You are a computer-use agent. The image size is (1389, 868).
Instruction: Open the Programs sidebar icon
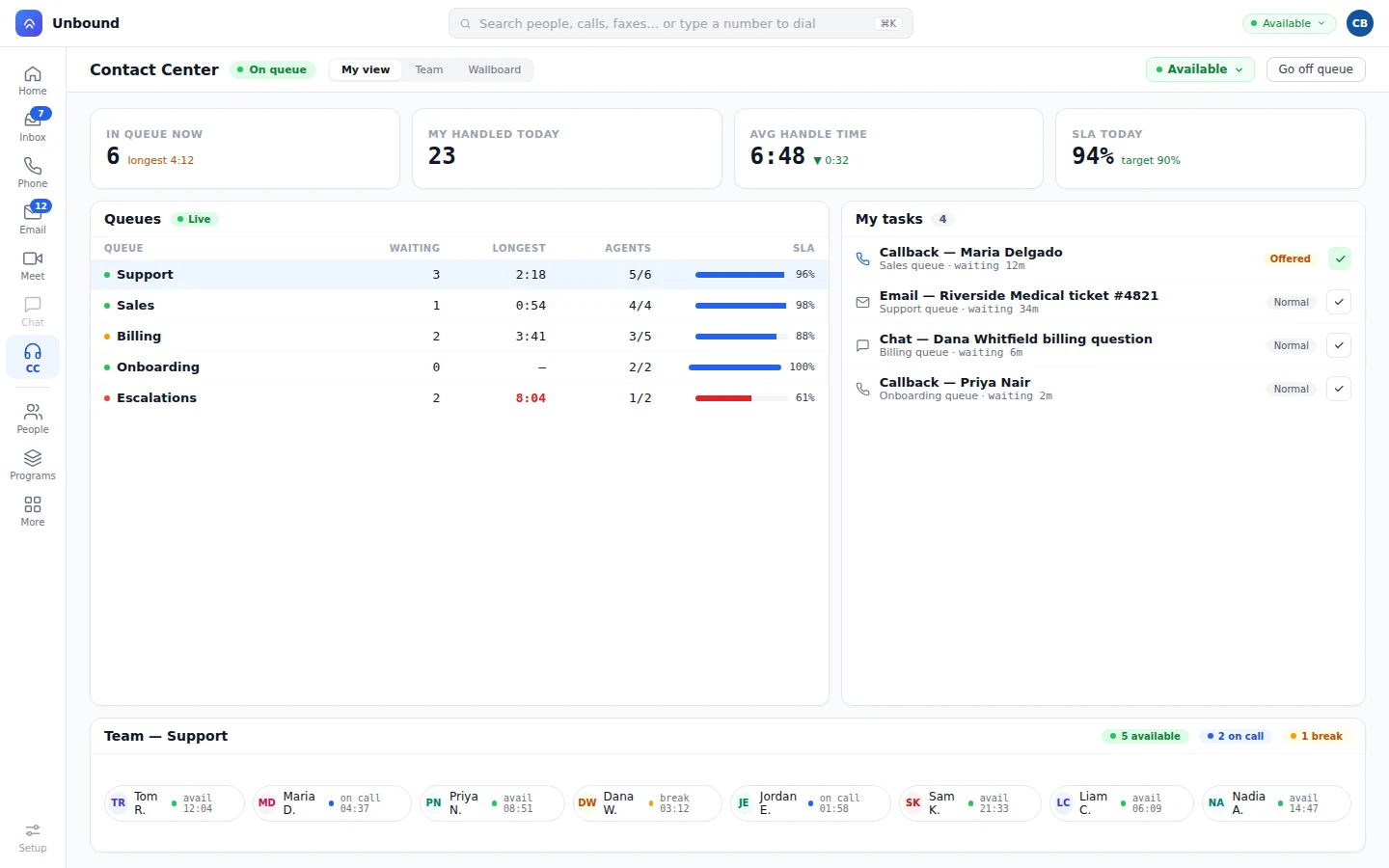33,464
